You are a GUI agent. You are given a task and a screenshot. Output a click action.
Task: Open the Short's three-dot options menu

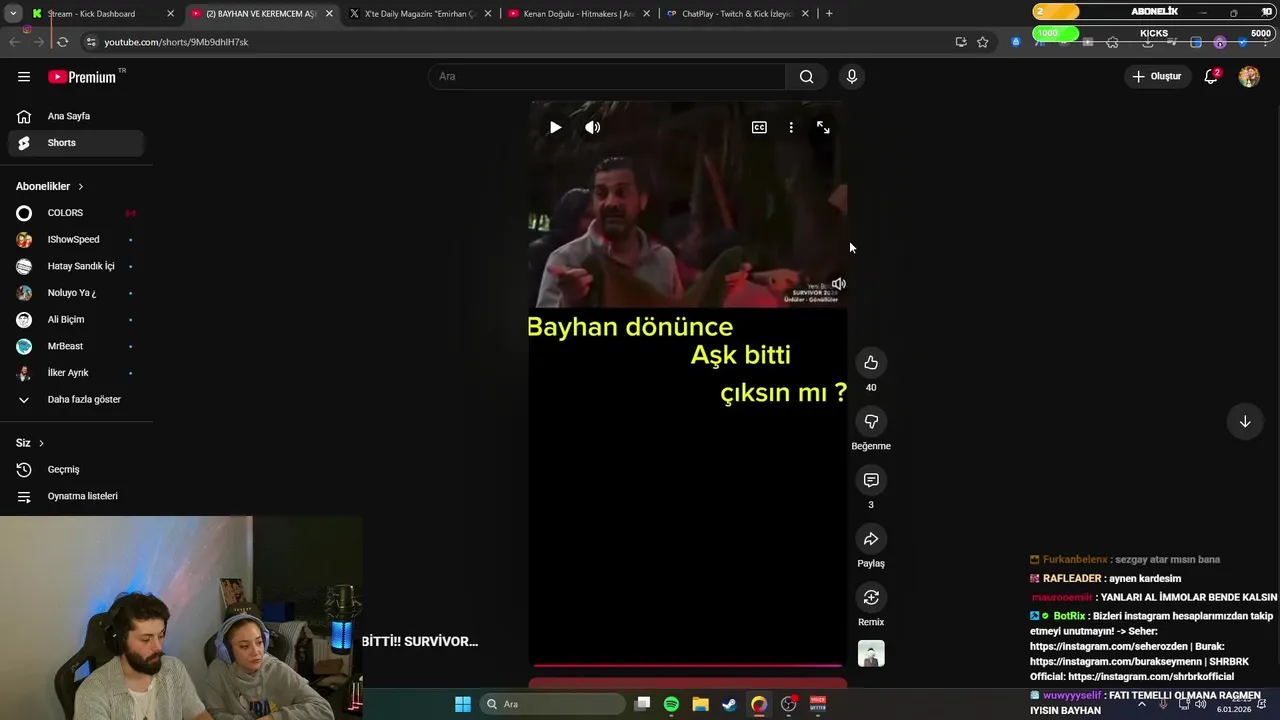[791, 128]
